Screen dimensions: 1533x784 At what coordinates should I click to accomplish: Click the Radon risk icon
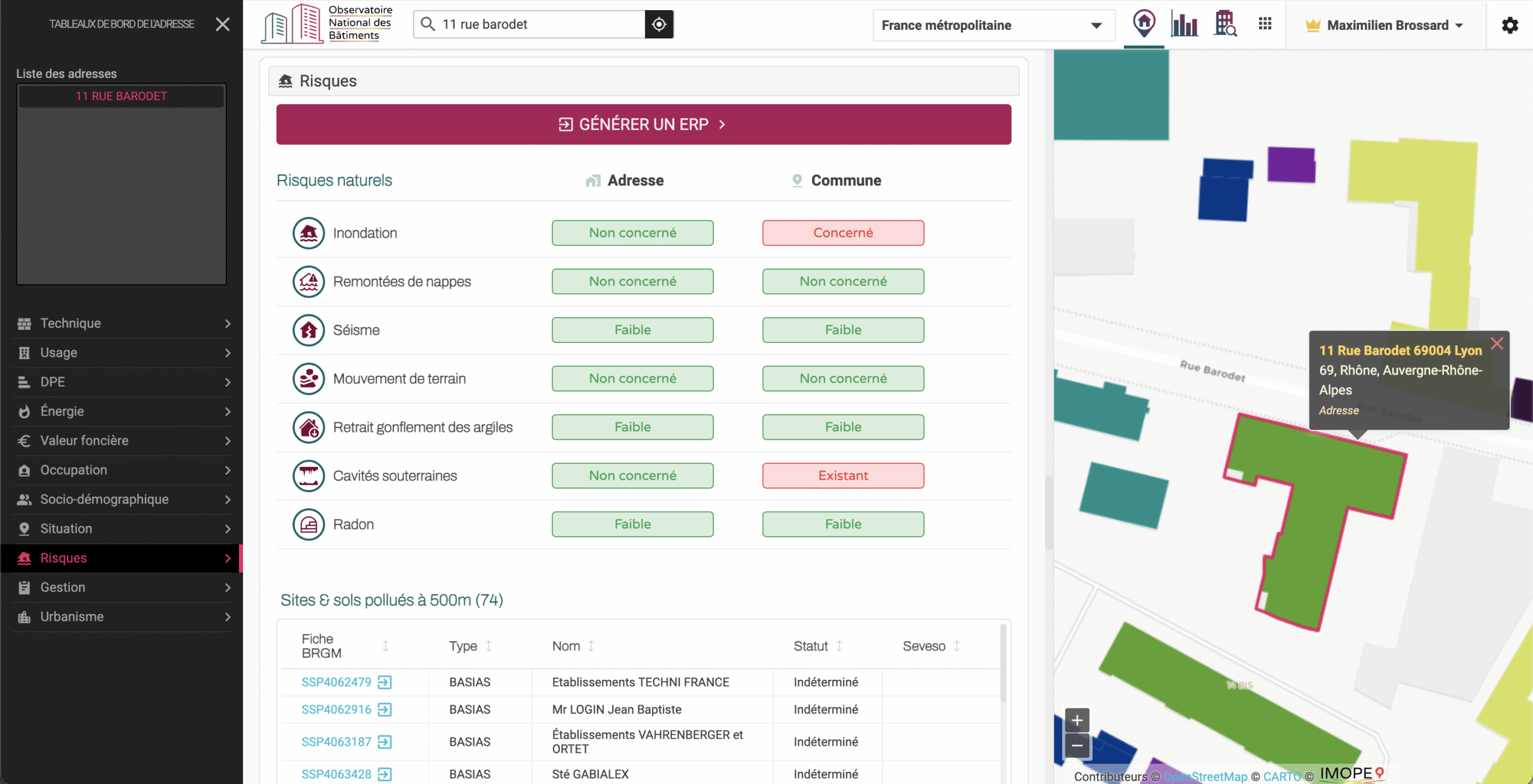tap(308, 524)
